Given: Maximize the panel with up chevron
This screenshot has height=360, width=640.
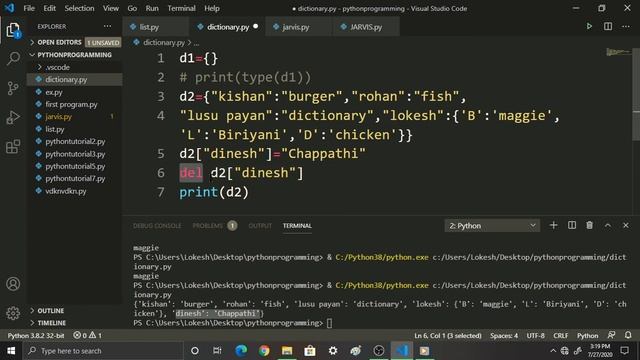Looking at the screenshot, I should click(608, 225).
